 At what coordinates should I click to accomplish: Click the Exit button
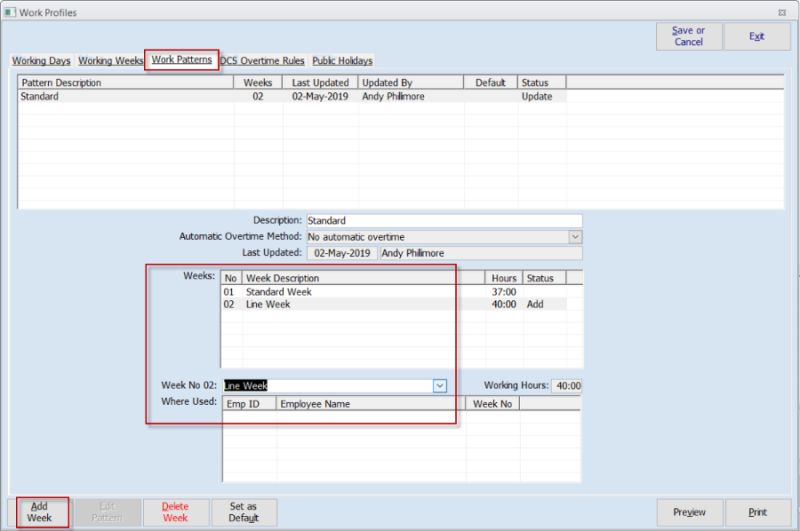(x=757, y=36)
